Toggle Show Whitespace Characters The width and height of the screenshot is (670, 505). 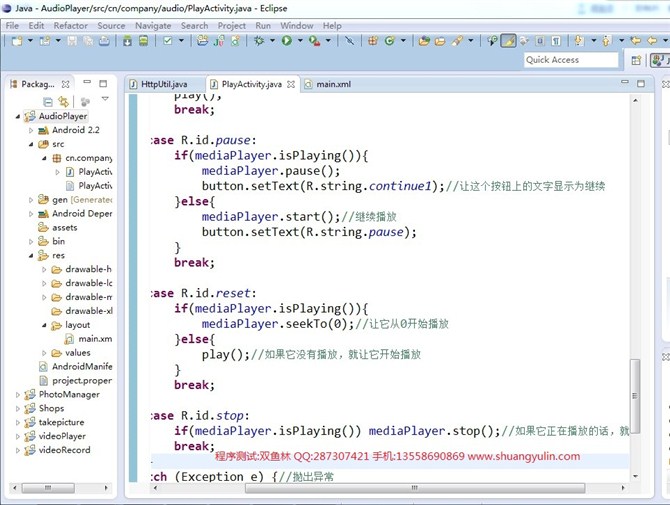pyautogui.click(x=556, y=41)
